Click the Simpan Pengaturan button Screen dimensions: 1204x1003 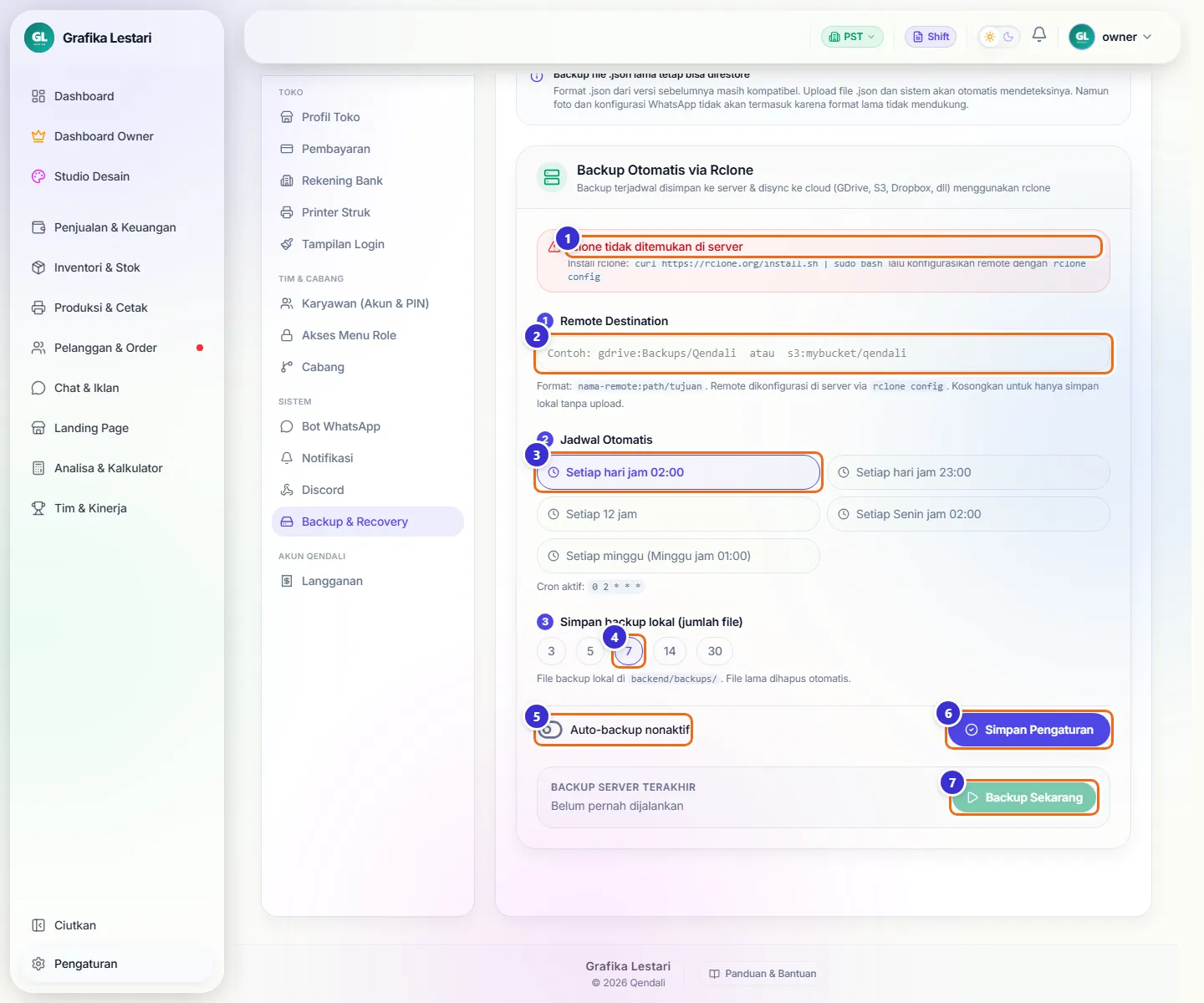(x=1029, y=730)
